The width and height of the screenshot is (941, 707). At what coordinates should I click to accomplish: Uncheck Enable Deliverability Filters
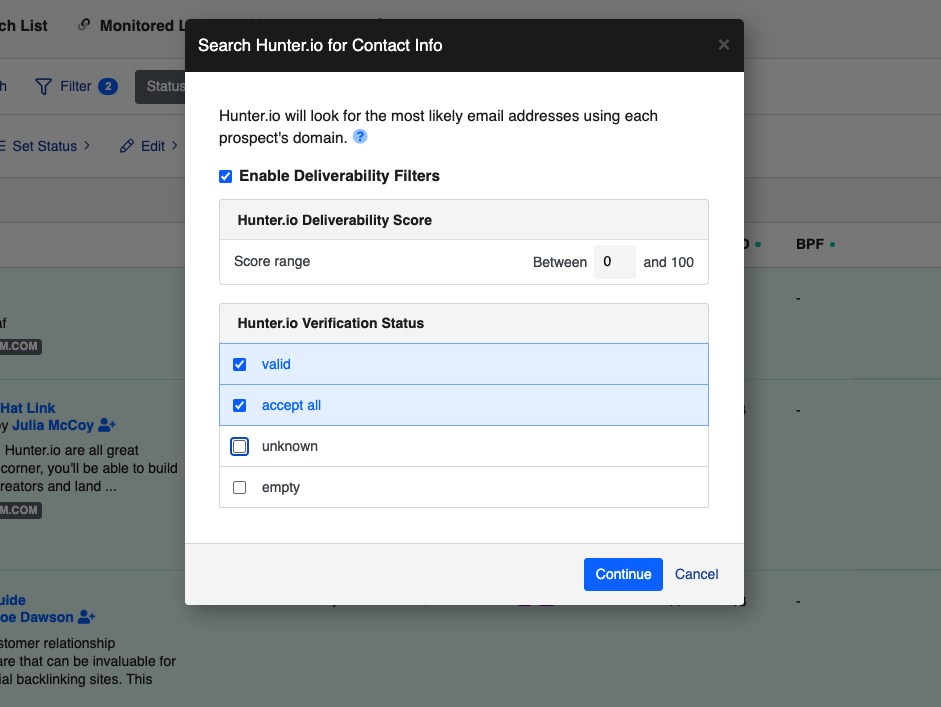225,176
